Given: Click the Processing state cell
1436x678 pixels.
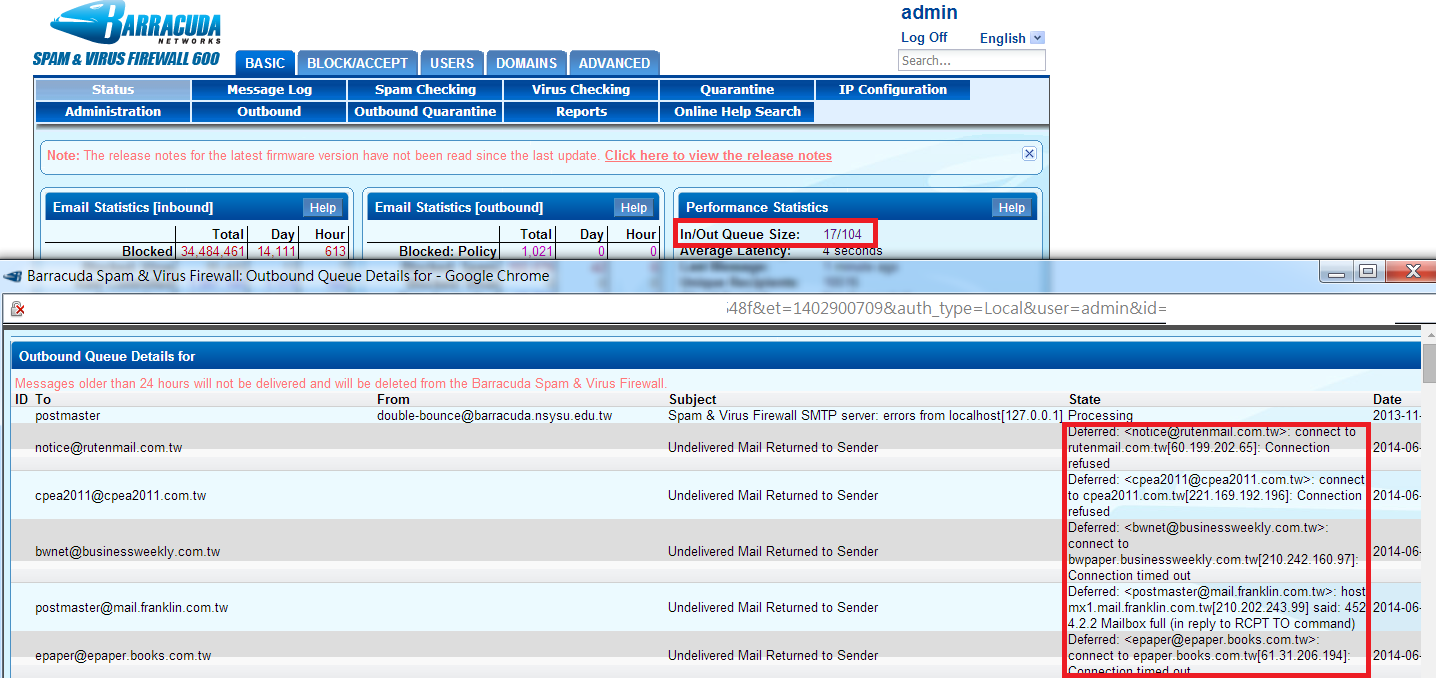Looking at the screenshot, I should point(1100,415).
